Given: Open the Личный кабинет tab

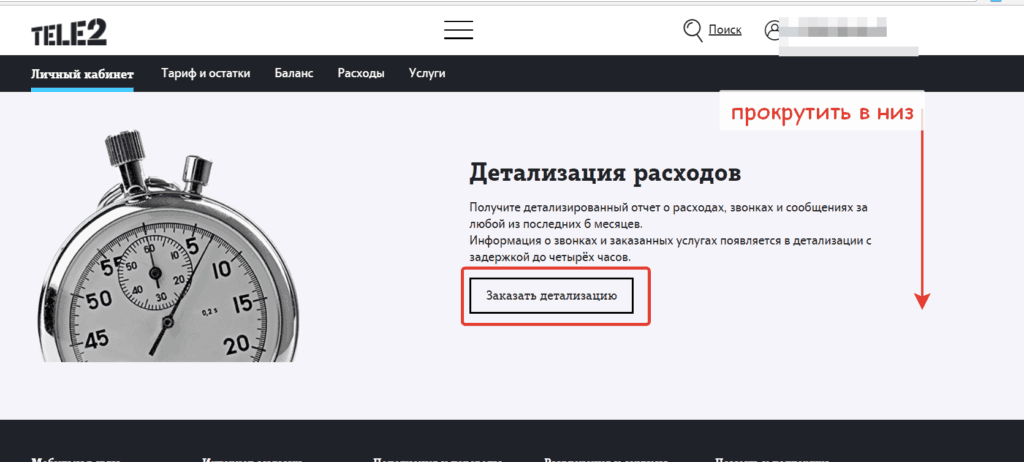Looking at the screenshot, I should 82,73.
